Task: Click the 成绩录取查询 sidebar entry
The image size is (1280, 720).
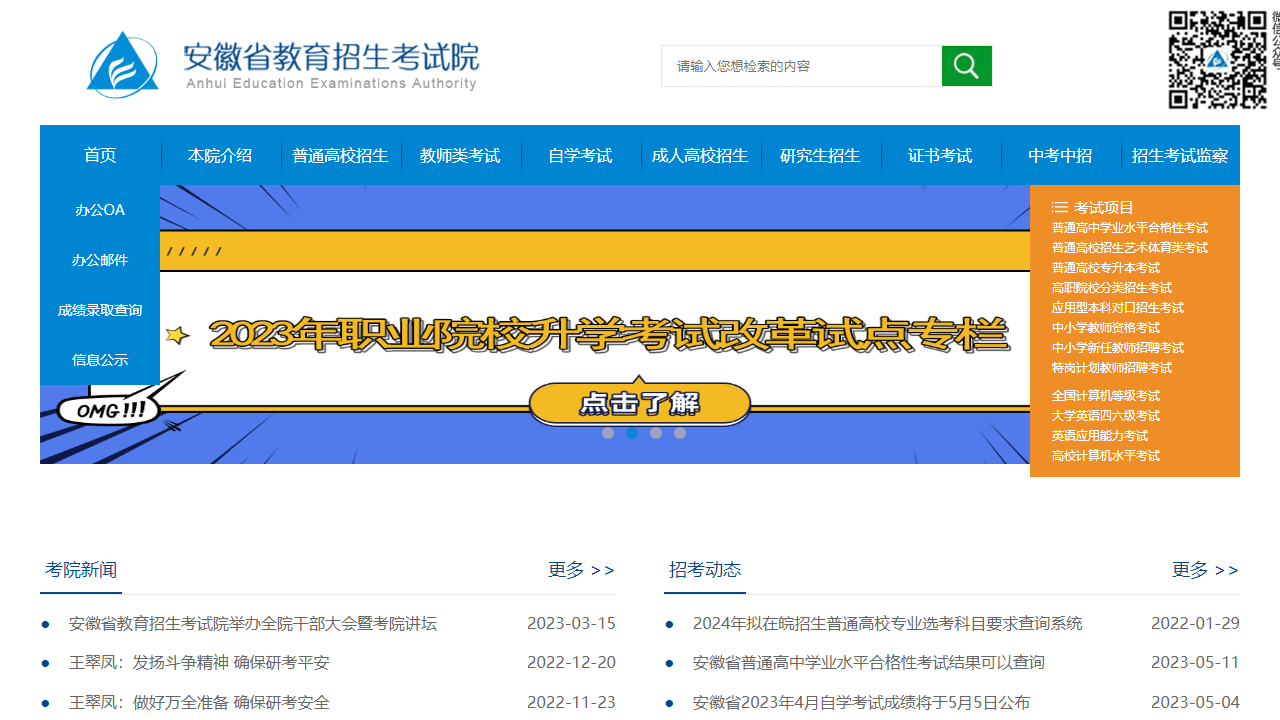Action: [99, 310]
